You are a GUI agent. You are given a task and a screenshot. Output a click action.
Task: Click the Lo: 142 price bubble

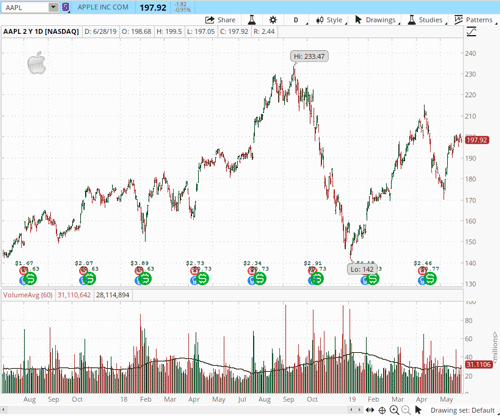(x=362, y=269)
